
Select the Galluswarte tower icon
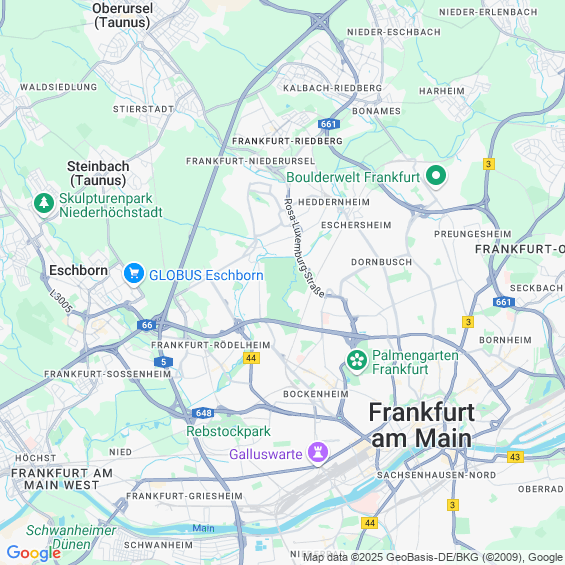point(318,453)
